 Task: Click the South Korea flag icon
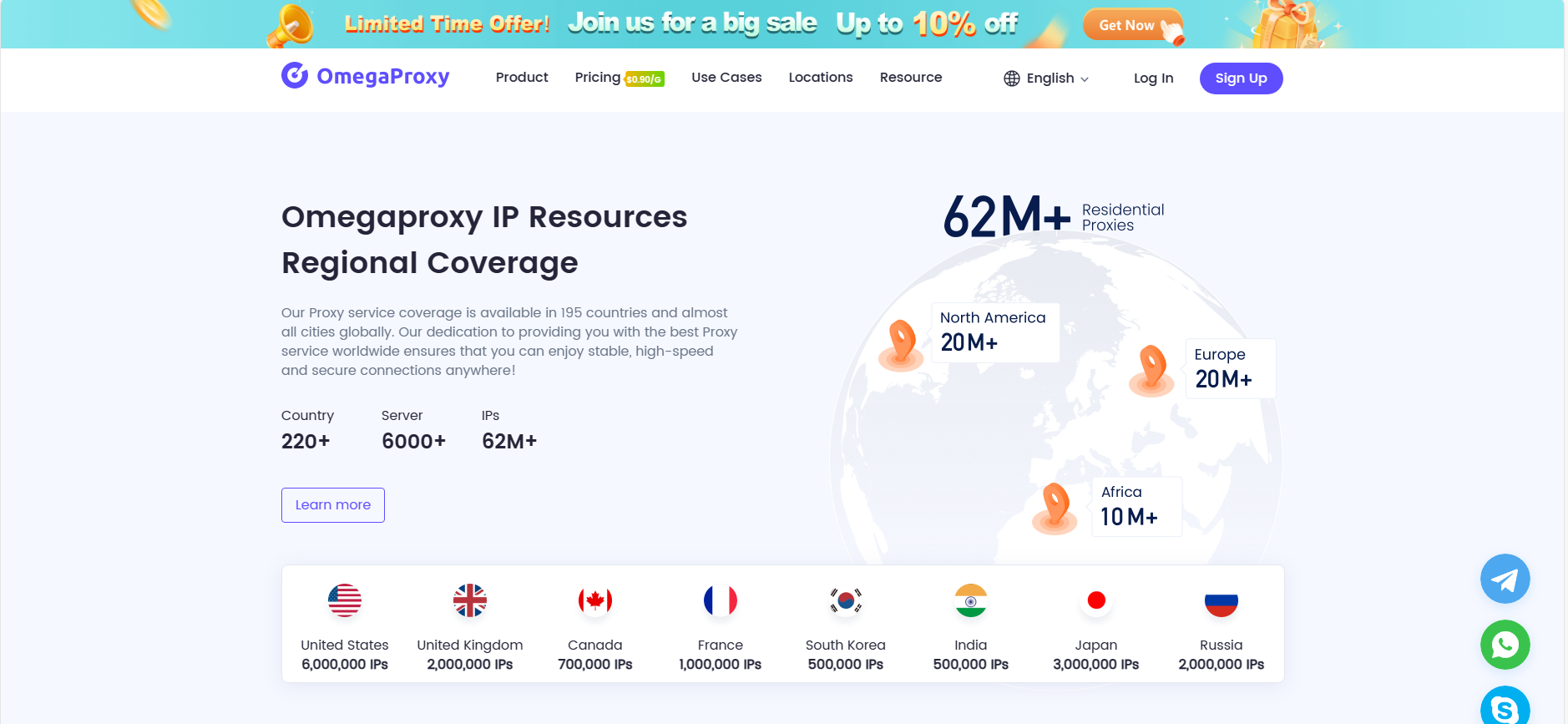(846, 600)
